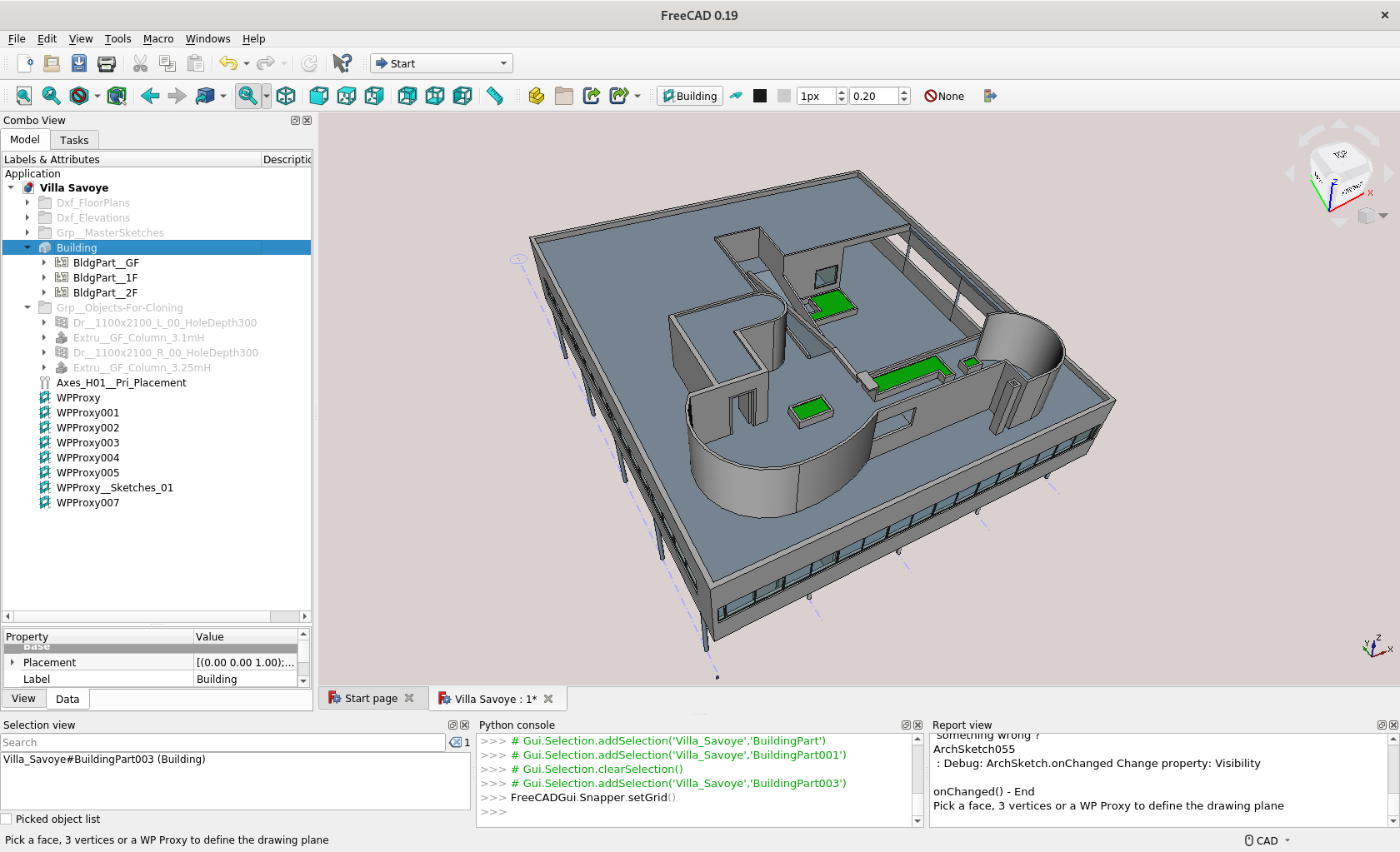
Task: Click the selection view Search field
Action: coord(222,742)
